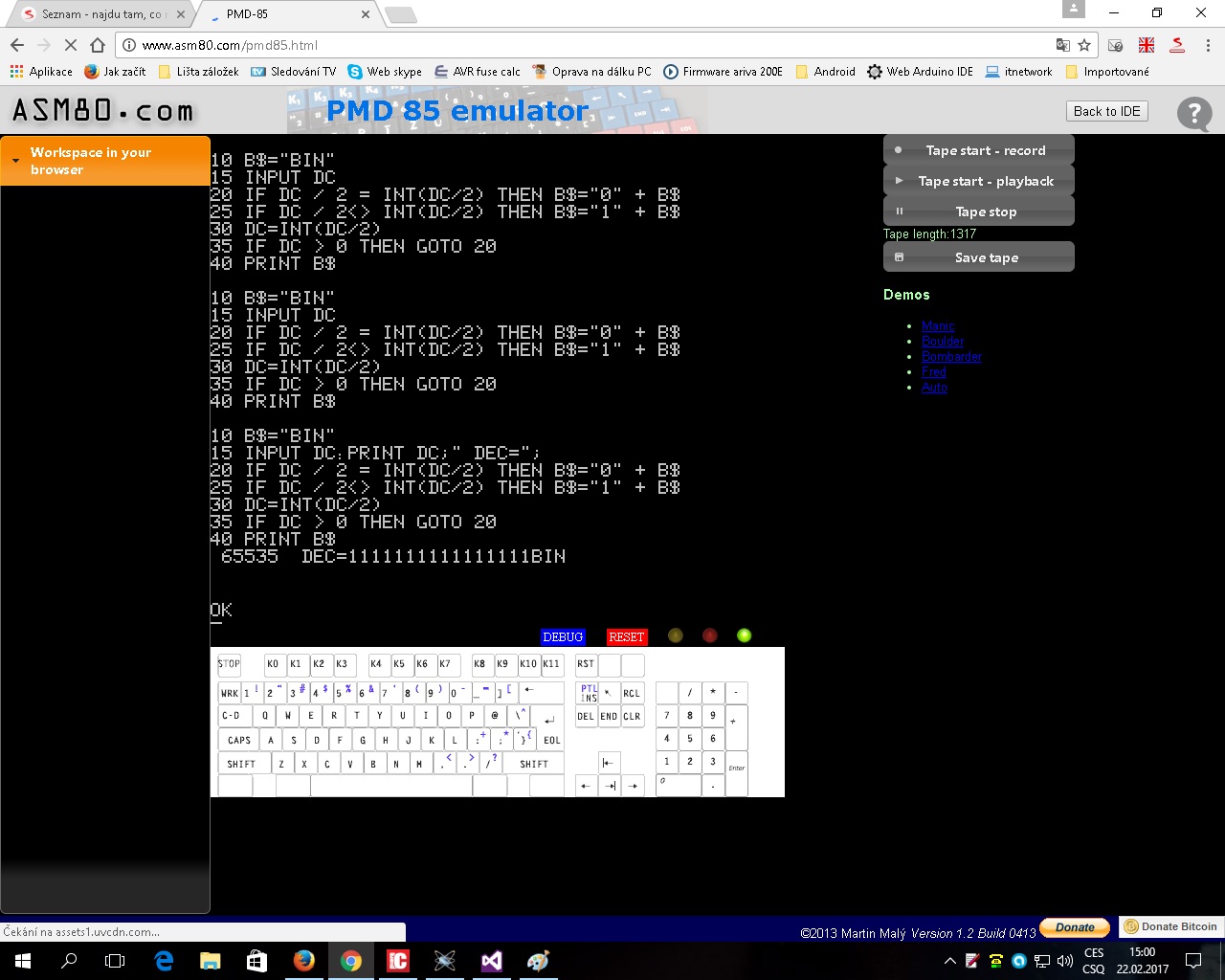
Task: Click the red RESET button
Action: pyautogui.click(x=627, y=637)
